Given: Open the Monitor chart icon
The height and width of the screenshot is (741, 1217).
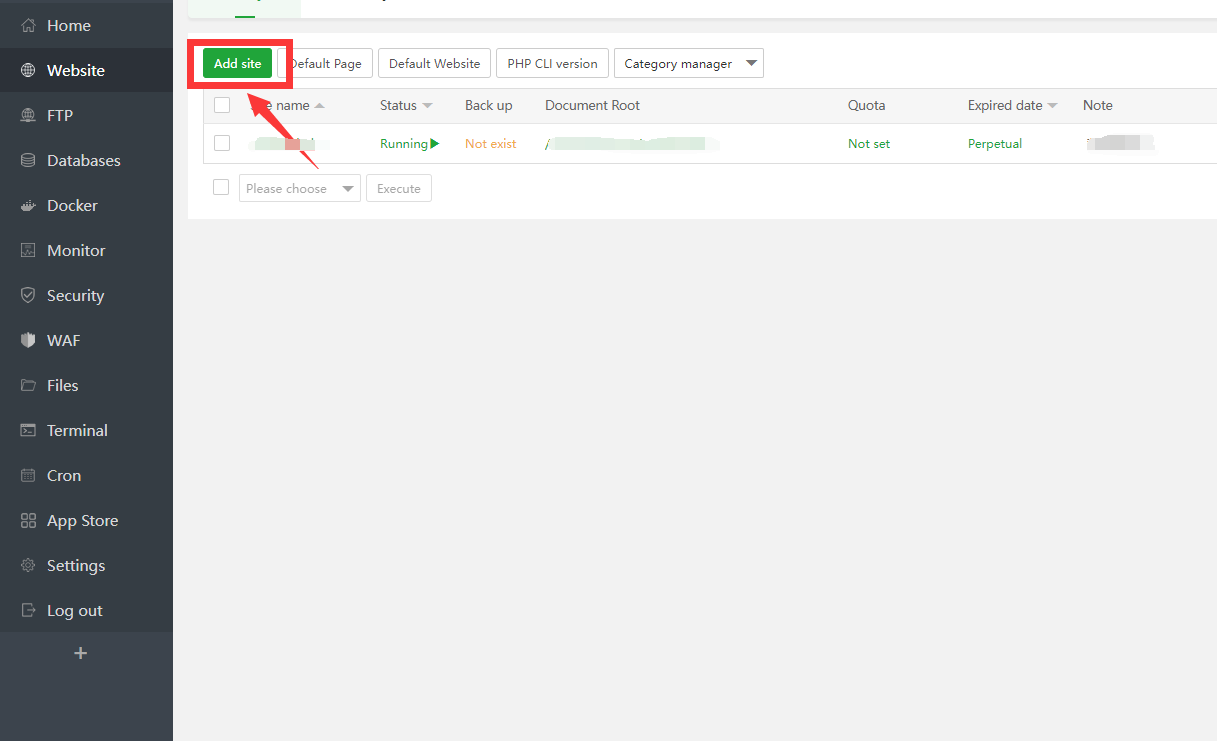Looking at the screenshot, I should (28, 251).
